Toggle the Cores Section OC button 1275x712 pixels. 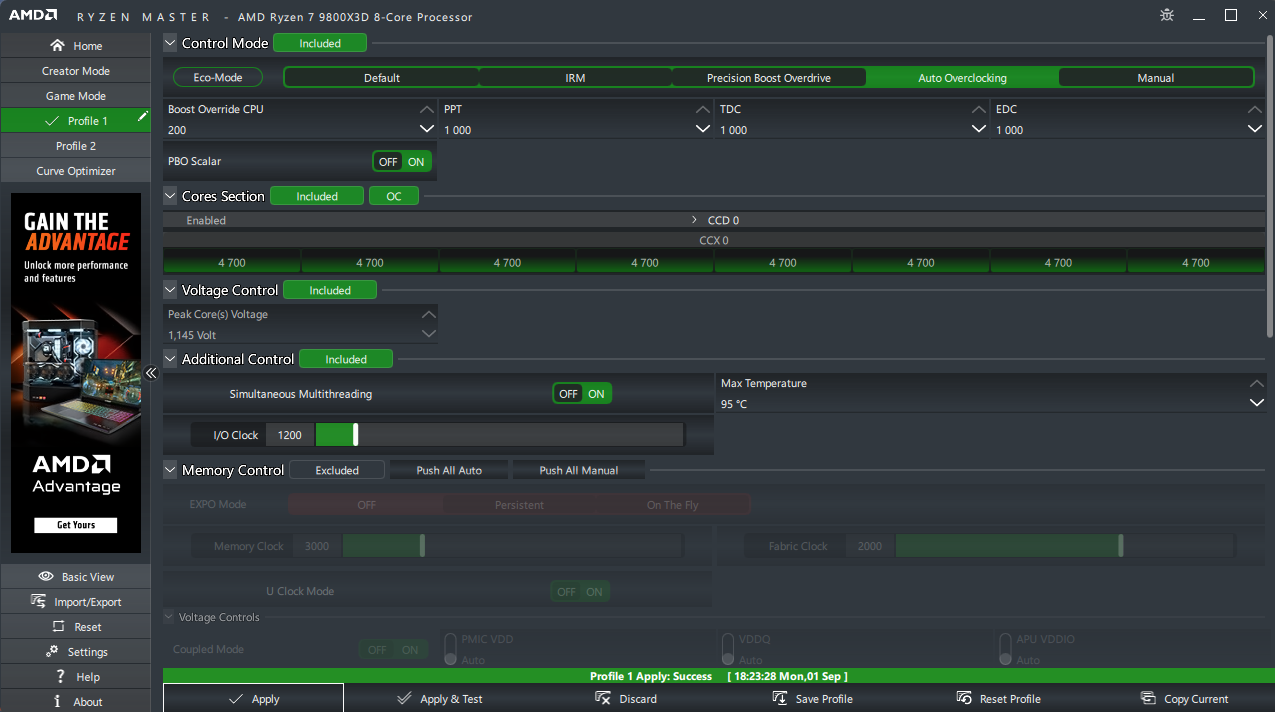pyautogui.click(x=394, y=196)
